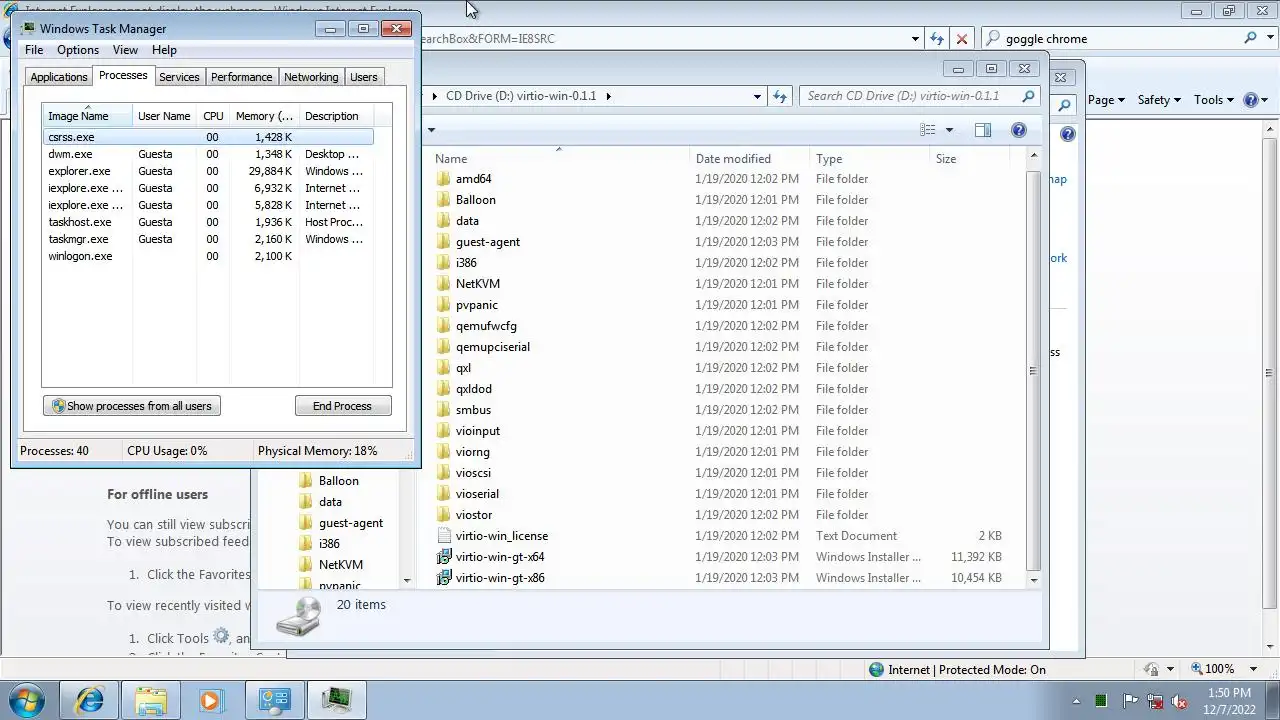Toggle the preview pane icon in Explorer
The width and height of the screenshot is (1280, 720).
pos(983,130)
